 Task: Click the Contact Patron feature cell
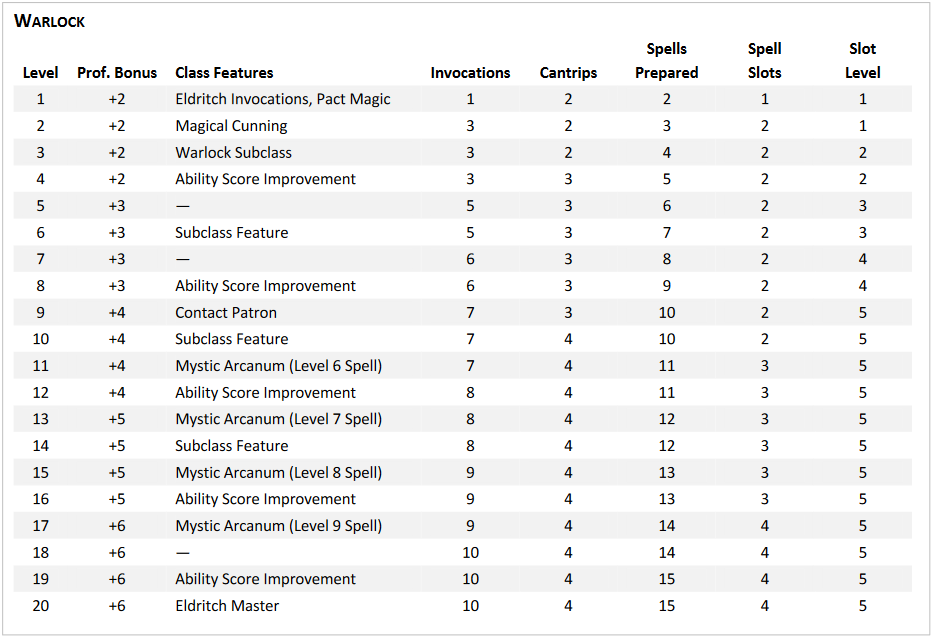(x=226, y=313)
